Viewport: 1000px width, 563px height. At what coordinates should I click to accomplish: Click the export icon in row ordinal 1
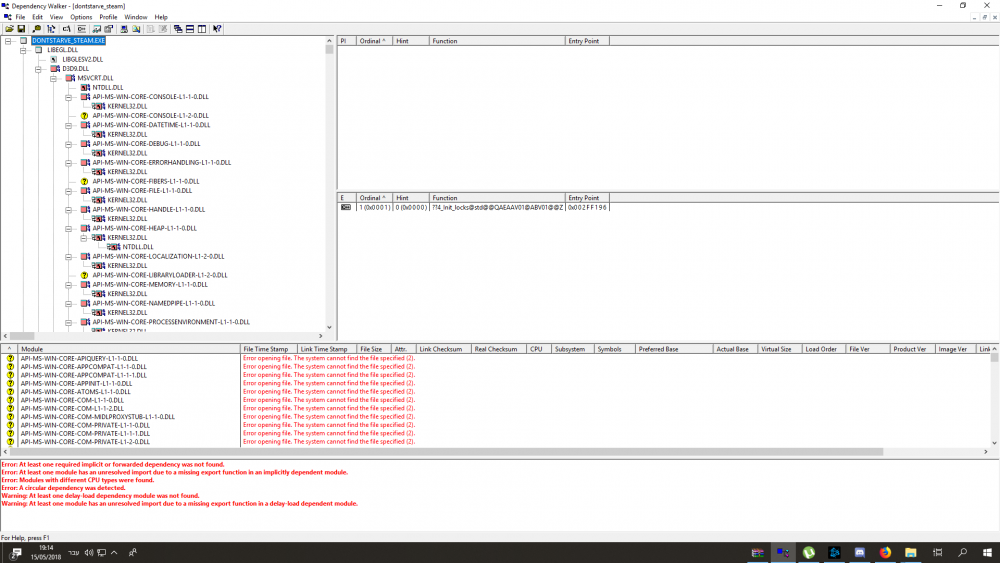[x=346, y=207]
